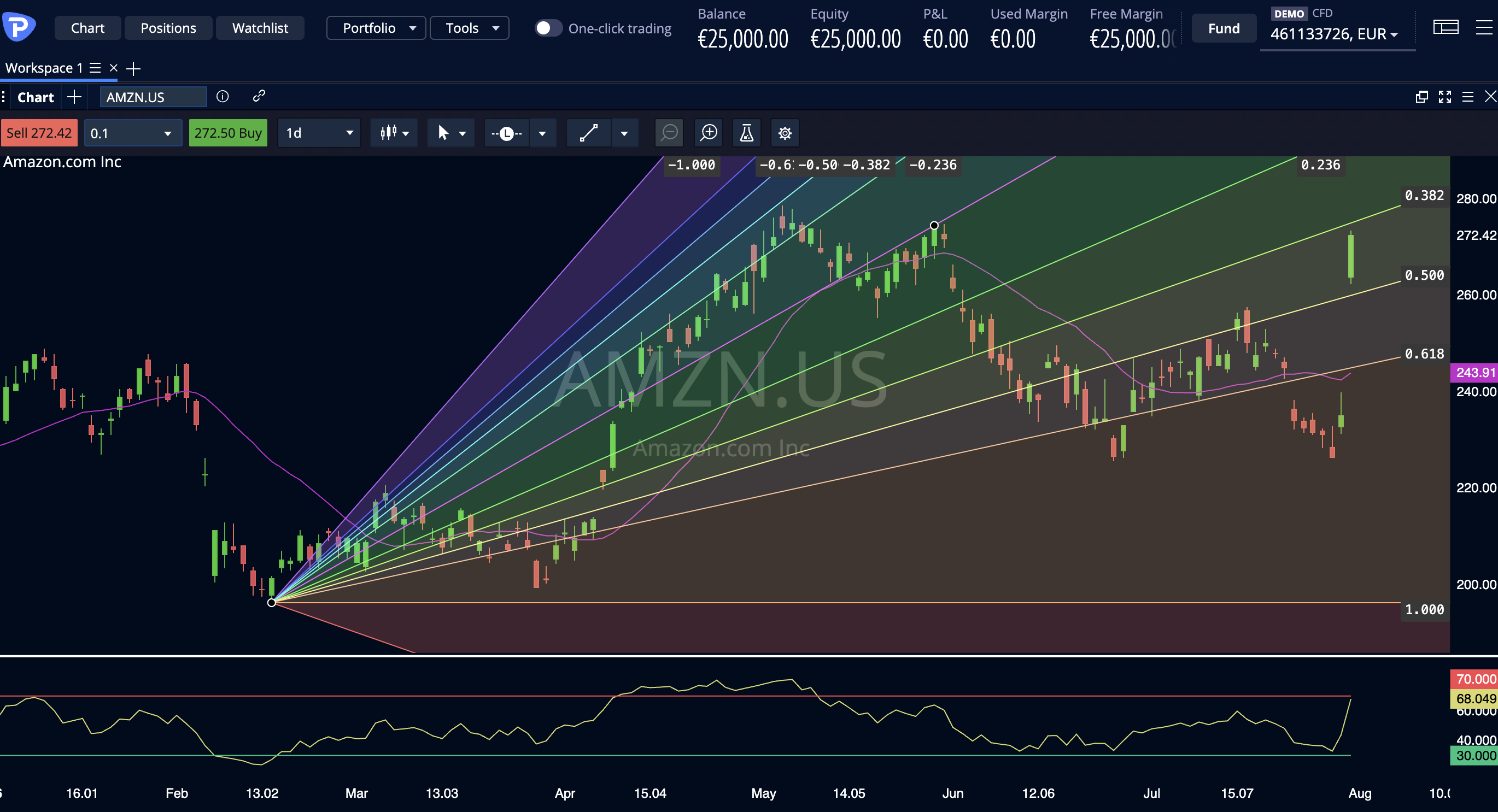The width and height of the screenshot is (1498, 812).
Task: Zoom in the chart
Action: point(709,133)
